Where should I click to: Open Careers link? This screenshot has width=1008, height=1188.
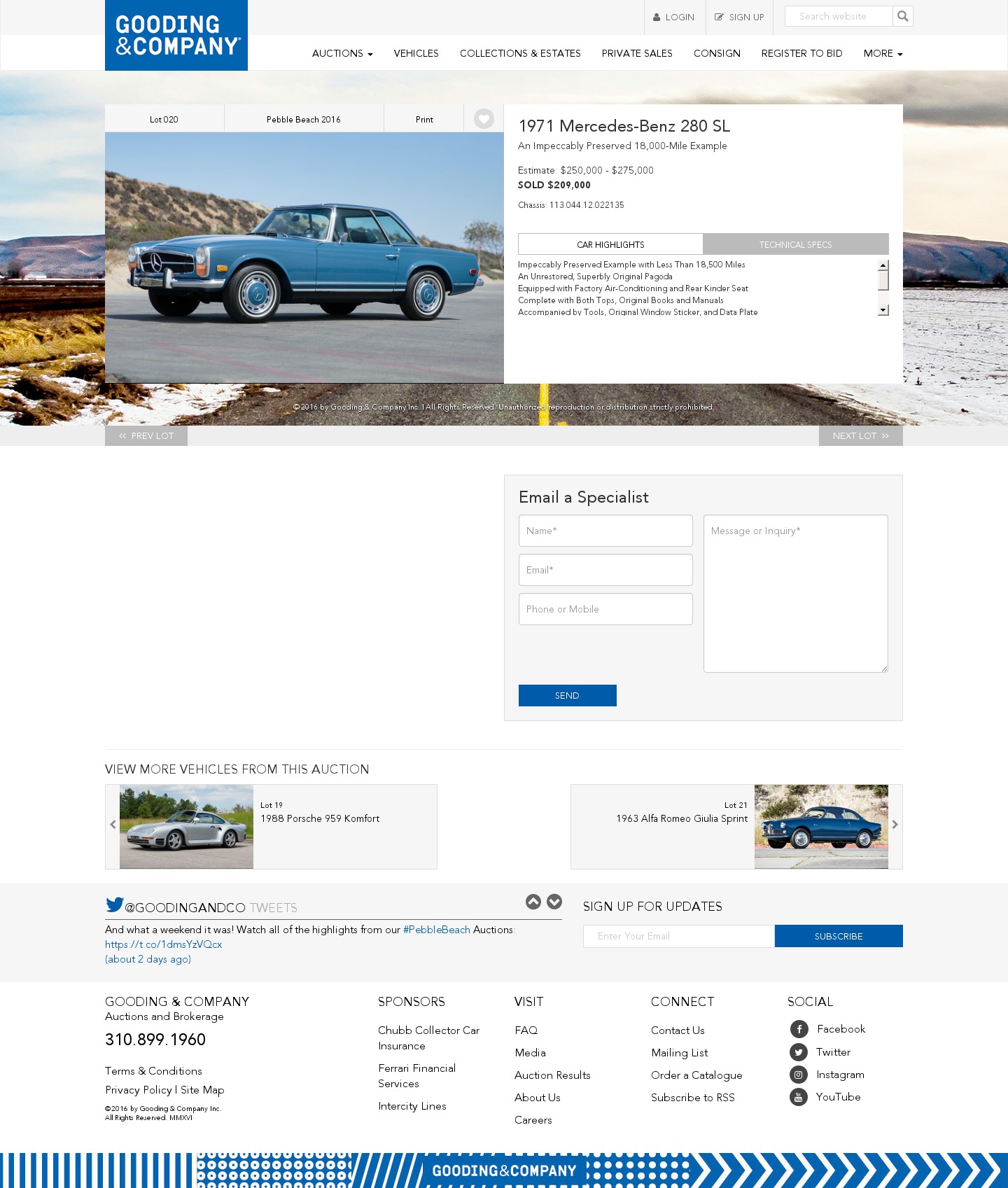[533, 1120]
